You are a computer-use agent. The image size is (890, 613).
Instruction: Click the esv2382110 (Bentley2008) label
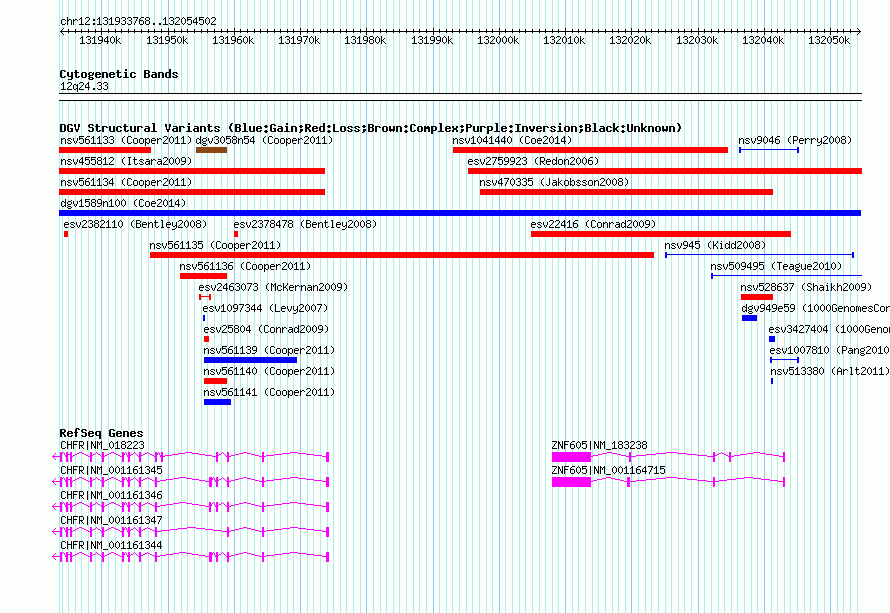(x=135, y=224)
